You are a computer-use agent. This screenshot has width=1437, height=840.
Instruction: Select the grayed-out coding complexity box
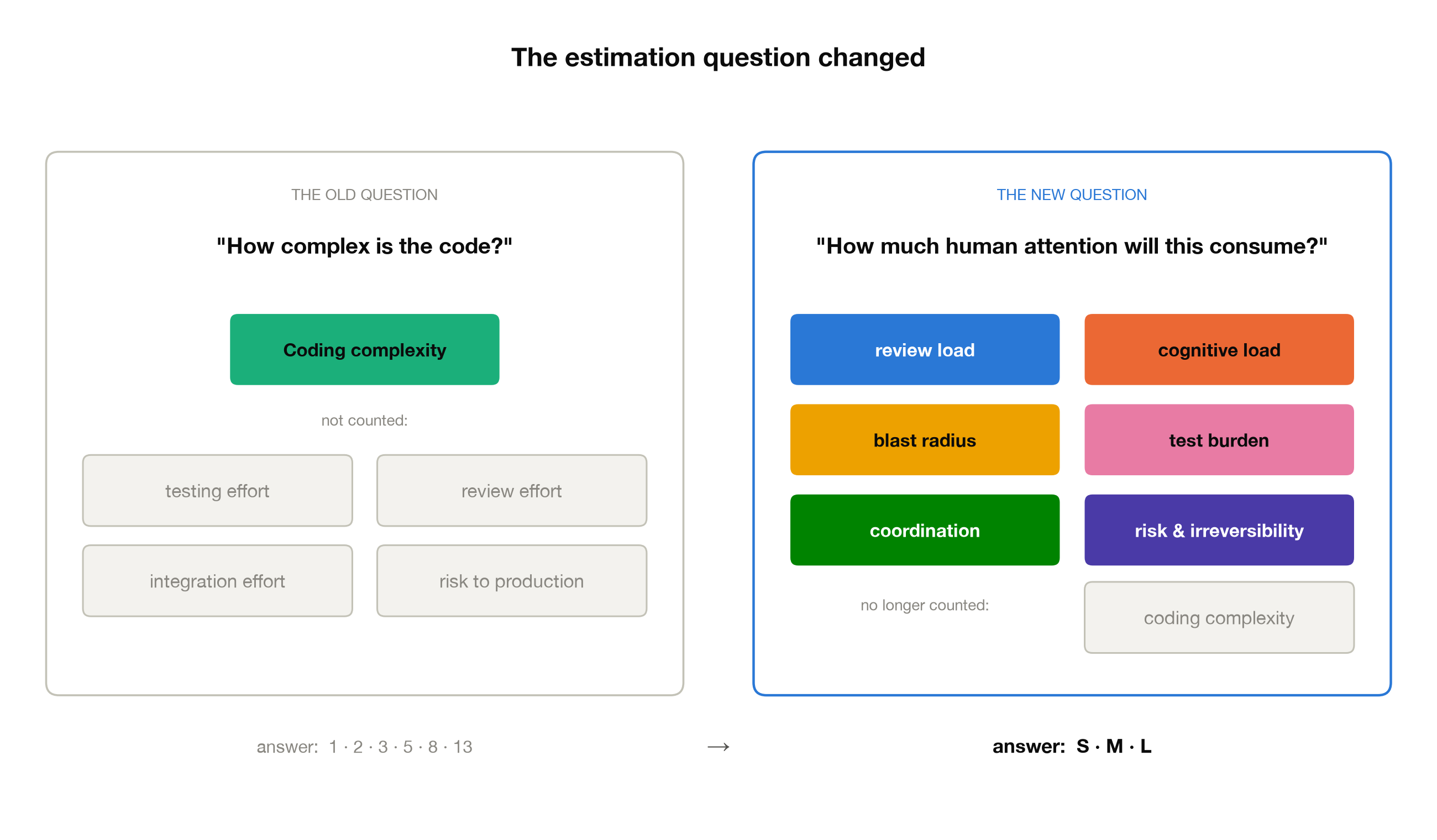(1219, 618)
